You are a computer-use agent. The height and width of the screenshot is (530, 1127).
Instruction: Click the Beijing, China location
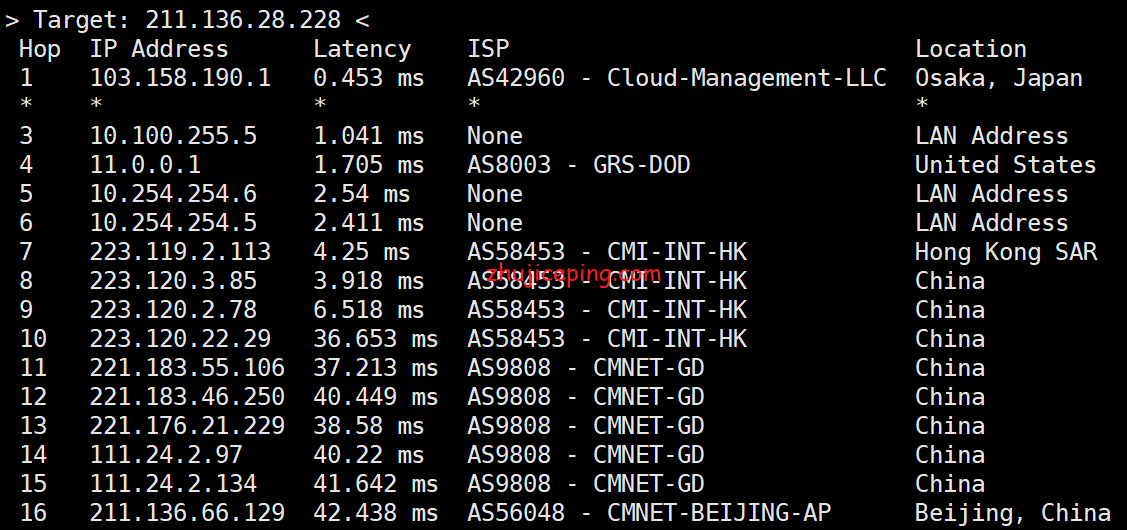tap(1012, 513)
